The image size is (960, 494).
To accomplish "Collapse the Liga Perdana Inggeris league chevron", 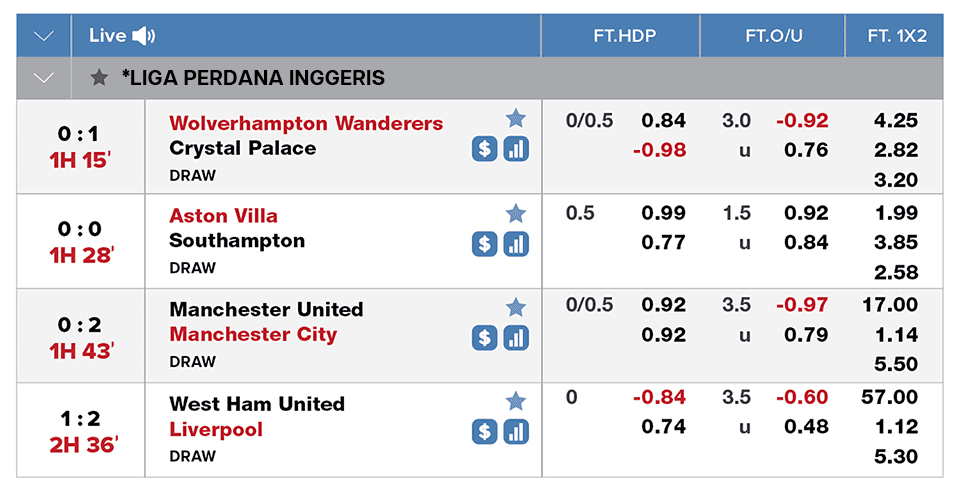I will (x=43, y=78).
